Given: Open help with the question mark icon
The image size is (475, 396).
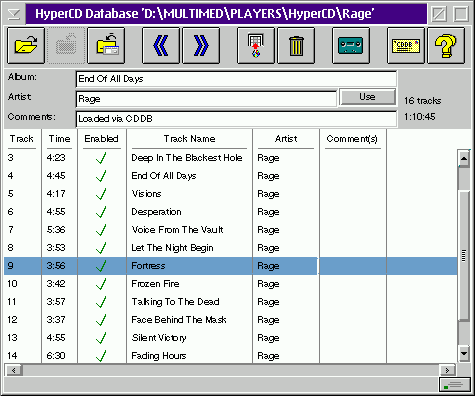Looking at the screenshot, I should point(446,46).
